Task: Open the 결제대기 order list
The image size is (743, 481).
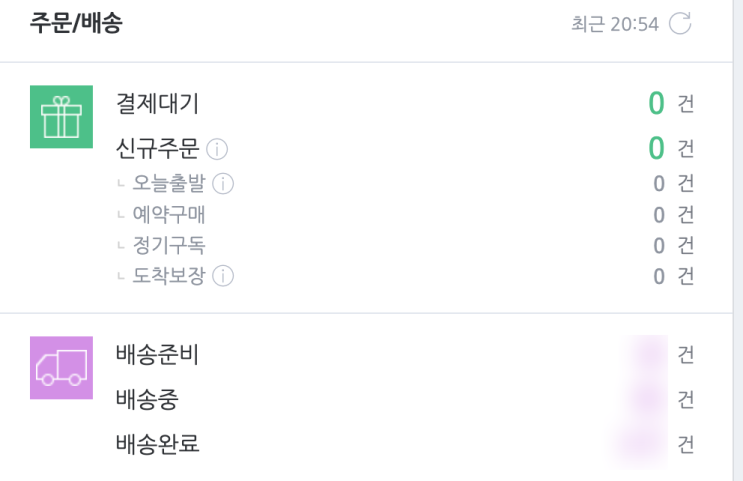Action: click(x=157, y=103)
